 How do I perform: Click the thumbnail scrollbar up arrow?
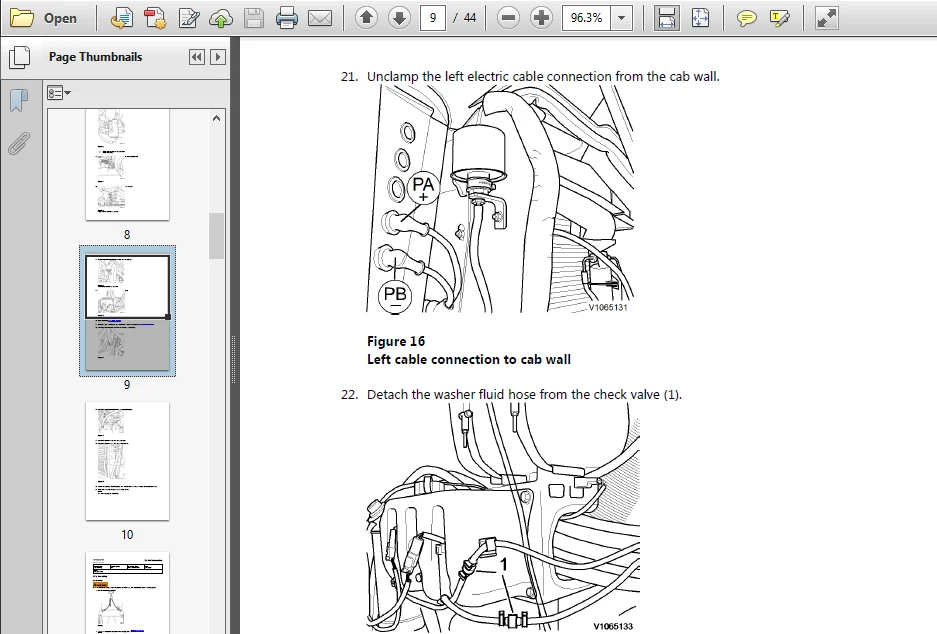coord(216,118)
